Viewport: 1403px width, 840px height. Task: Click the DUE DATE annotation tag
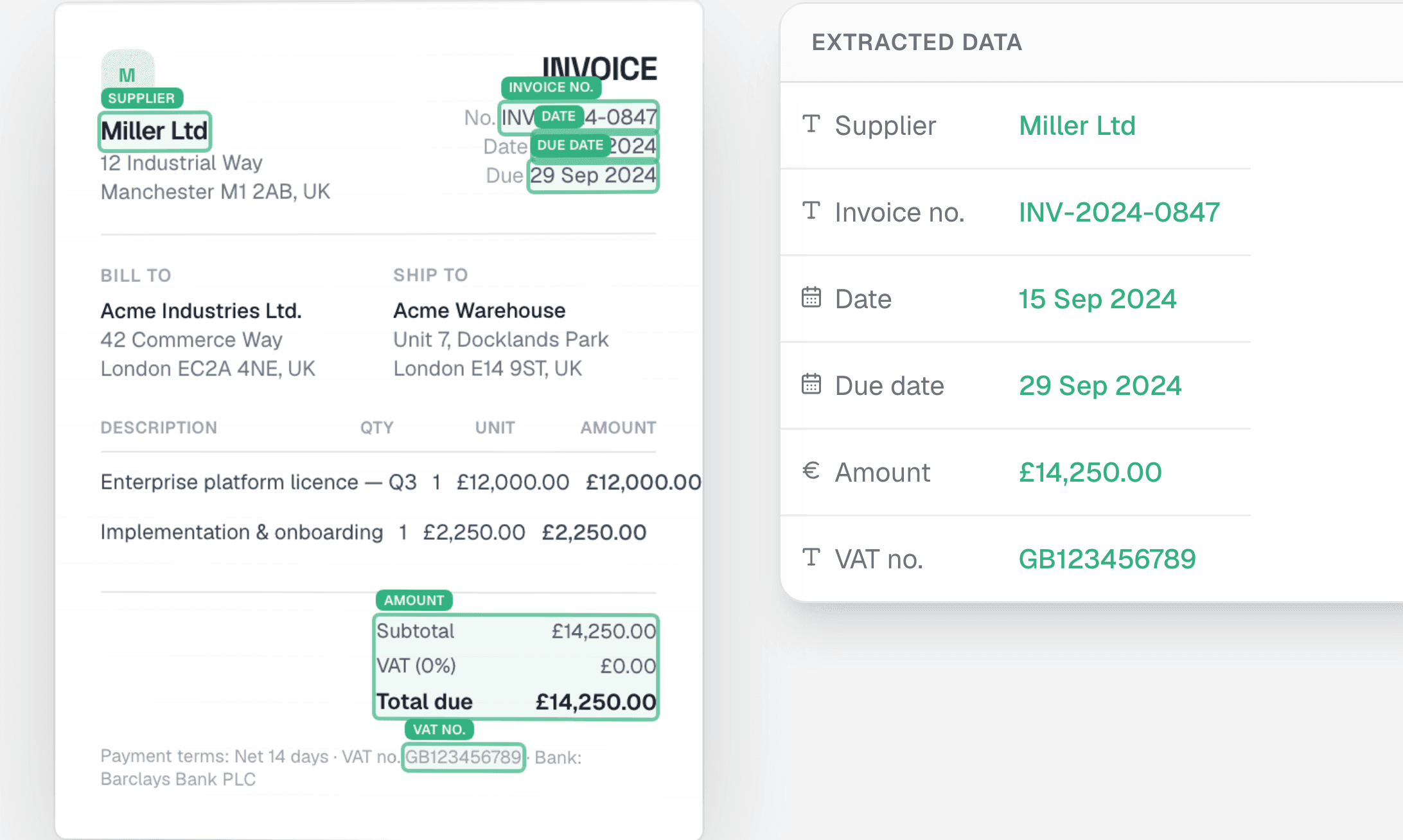pyautogui.click(x=570, y=145)
